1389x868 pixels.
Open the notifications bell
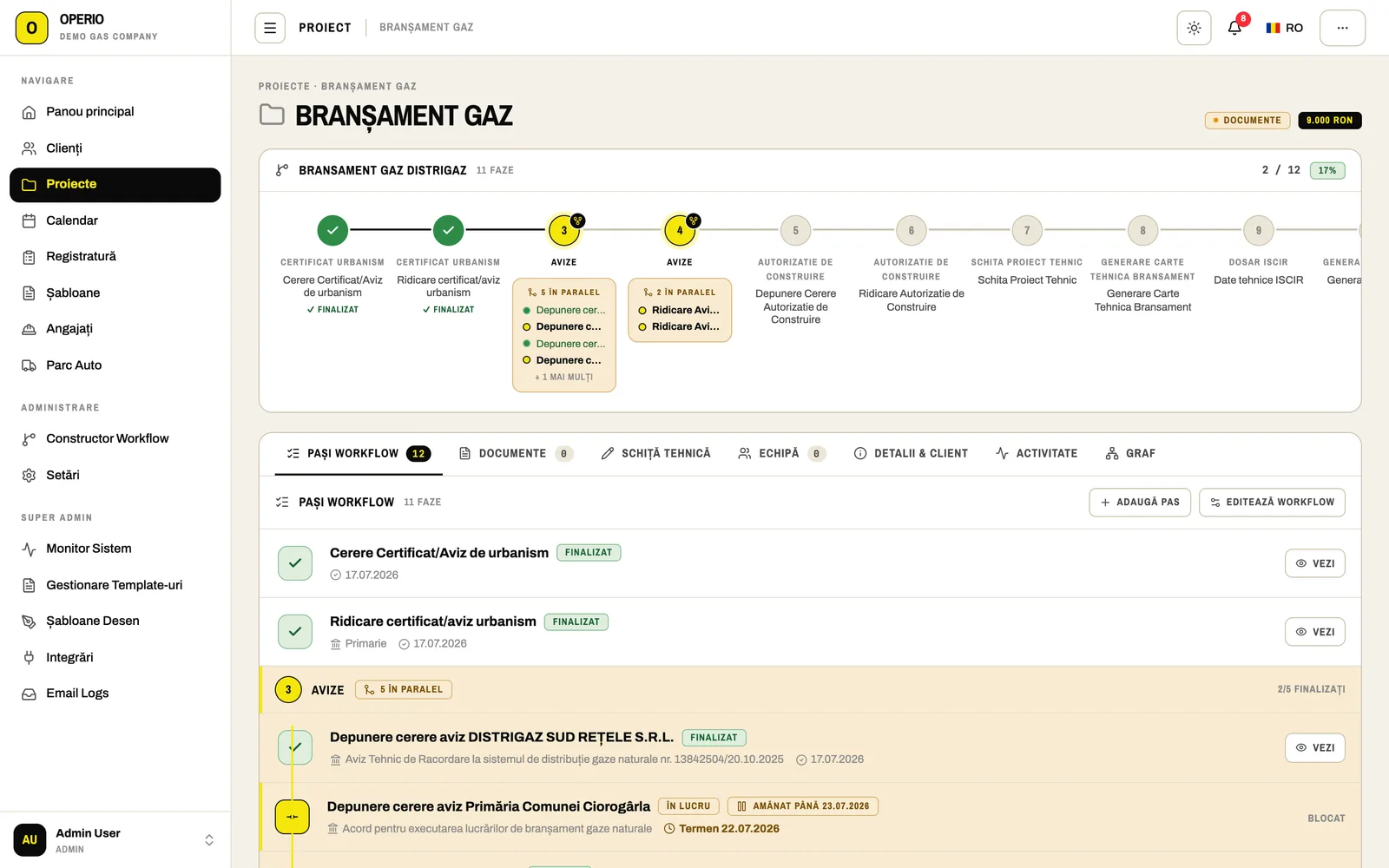[1234, 28]
